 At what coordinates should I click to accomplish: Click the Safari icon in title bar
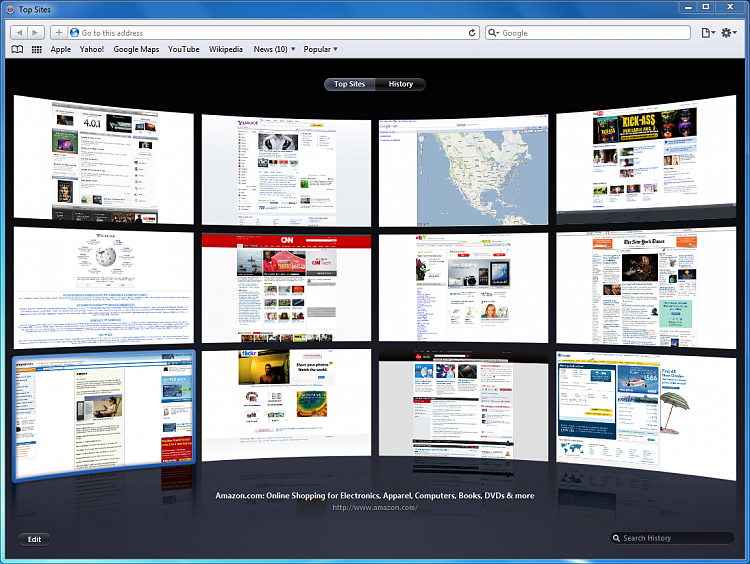point(10,9)
